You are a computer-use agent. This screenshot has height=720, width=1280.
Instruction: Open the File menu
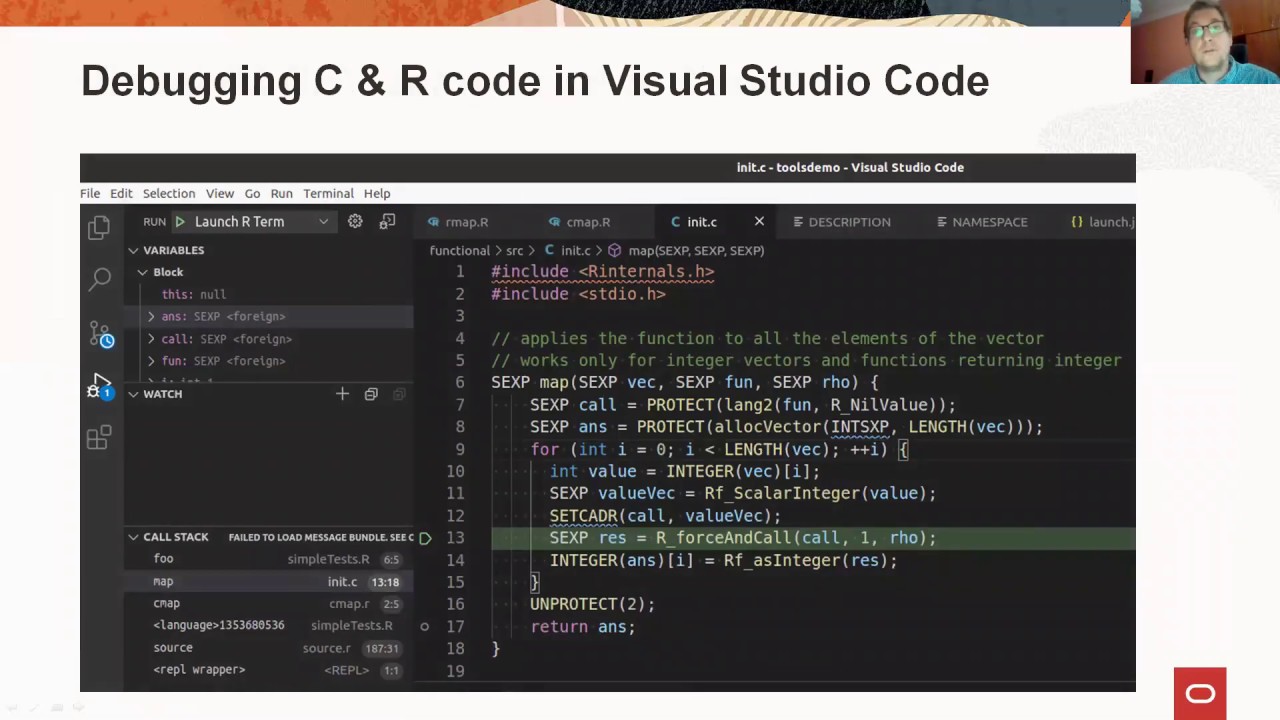(90, 193)
